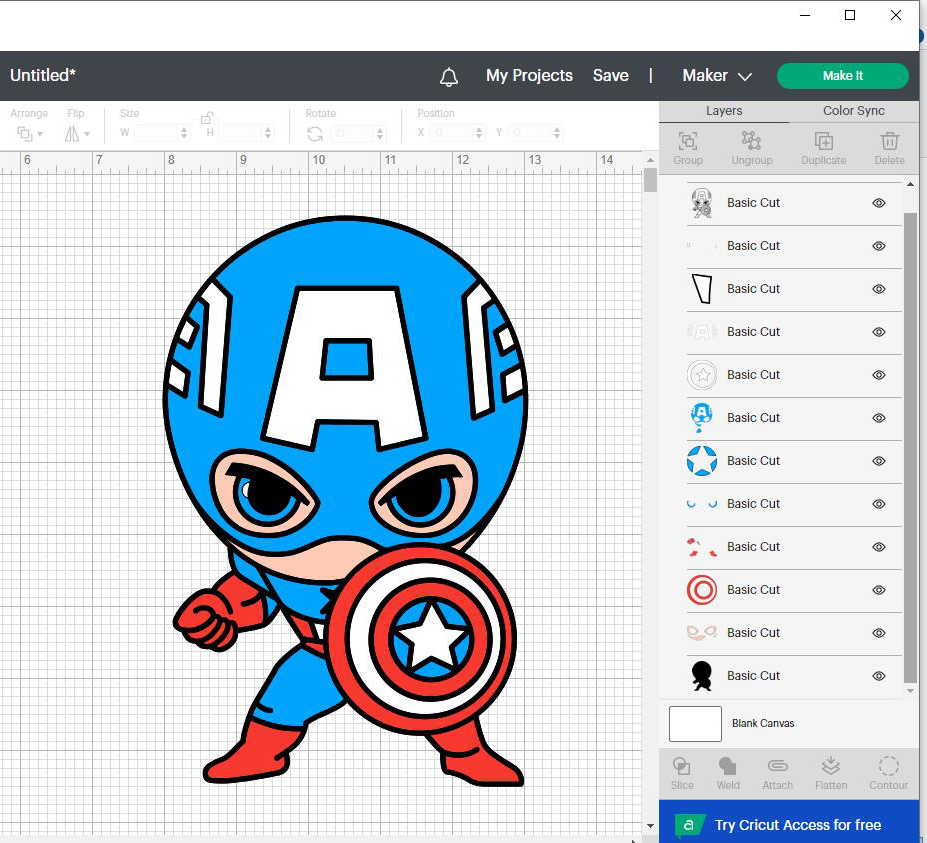Select the blue body layer thumbnail
Viewport: 927px width, 843px height.
[x=702, y=418]
